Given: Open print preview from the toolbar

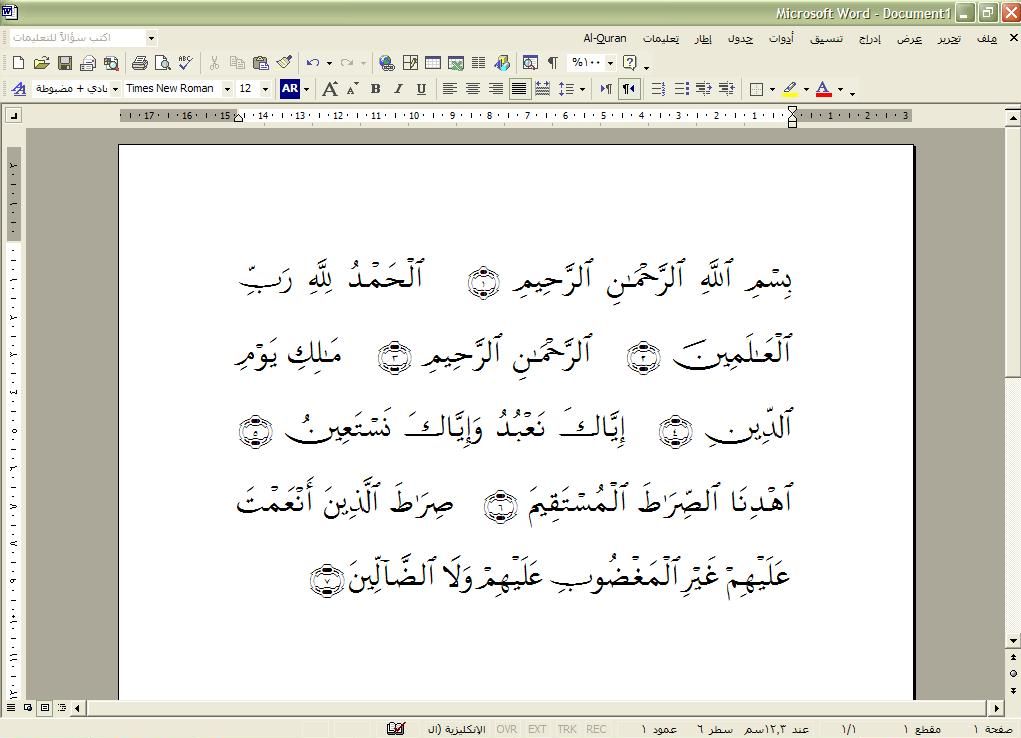Looking at the screenshot, I should (x=162, y=63).
